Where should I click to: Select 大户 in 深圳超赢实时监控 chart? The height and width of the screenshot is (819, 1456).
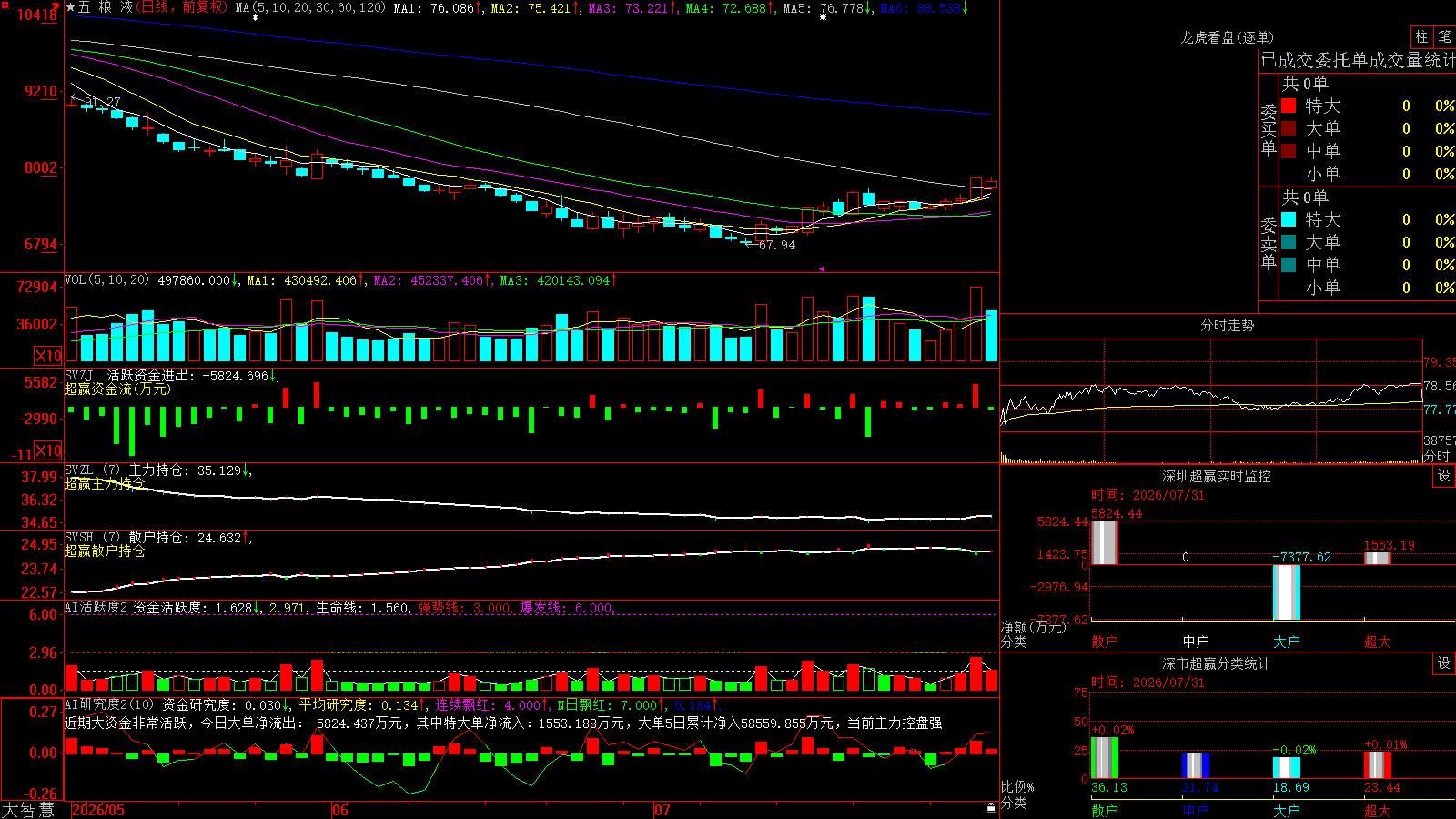1287,642
